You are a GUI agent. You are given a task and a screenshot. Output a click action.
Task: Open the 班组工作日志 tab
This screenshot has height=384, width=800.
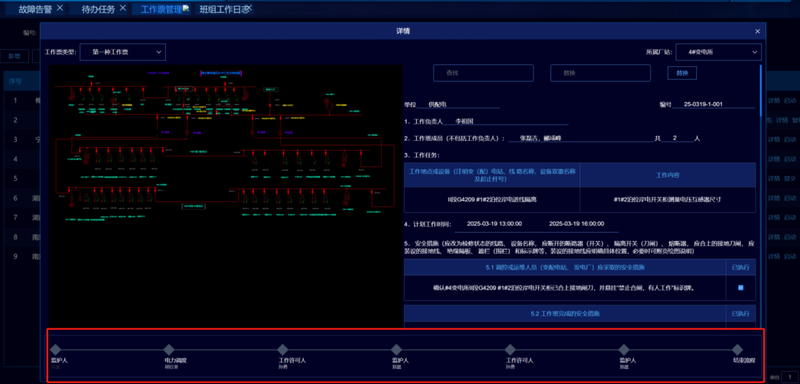(221, 9)
